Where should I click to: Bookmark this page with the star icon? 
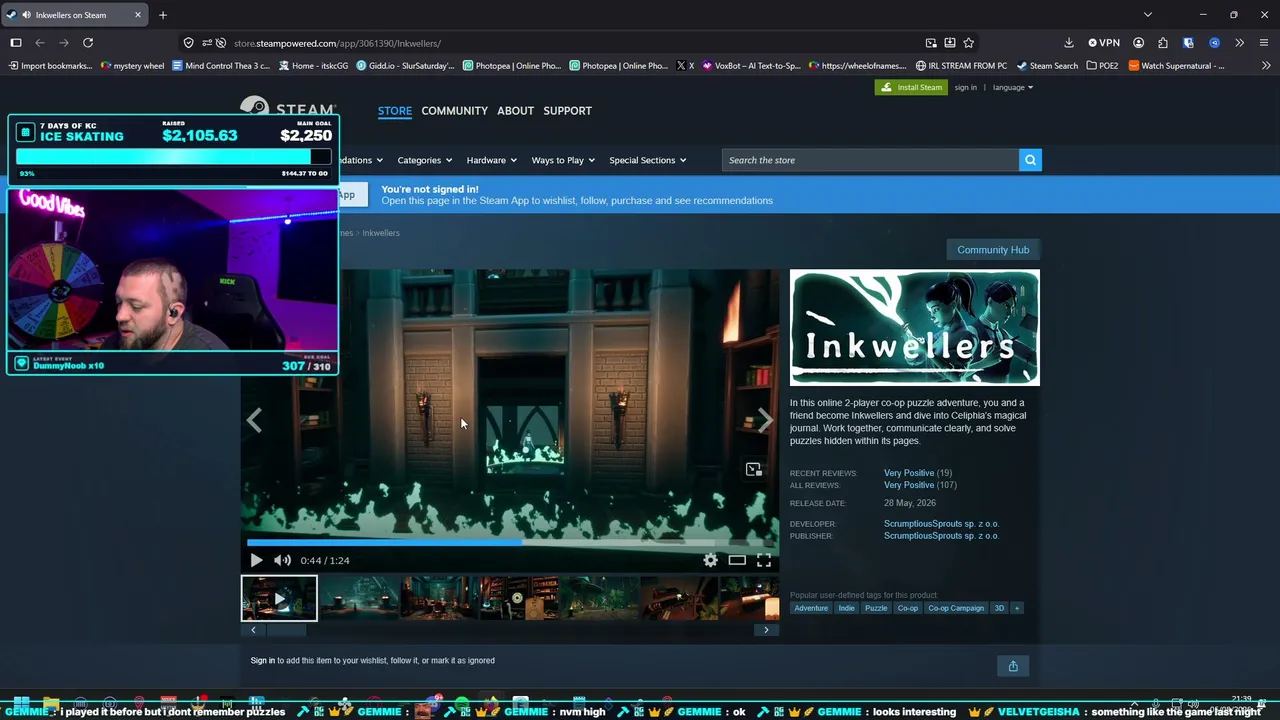968,43
